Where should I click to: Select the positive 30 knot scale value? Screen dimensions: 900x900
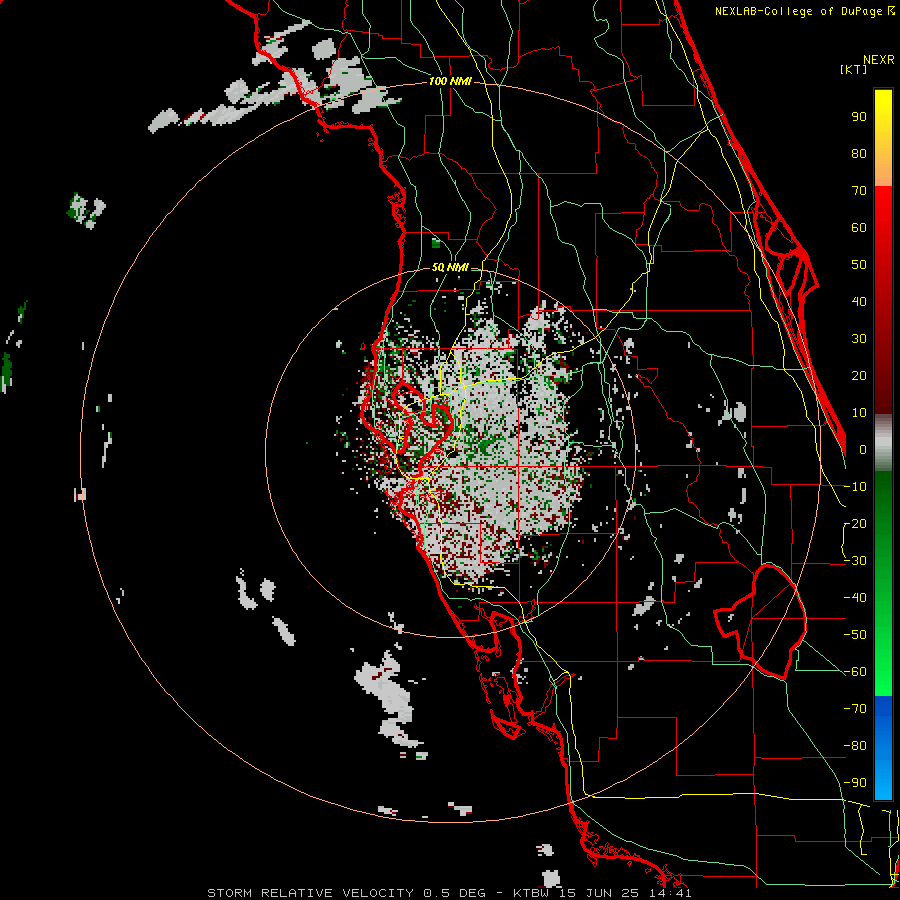pyautogui.click(x=859, y=339)
